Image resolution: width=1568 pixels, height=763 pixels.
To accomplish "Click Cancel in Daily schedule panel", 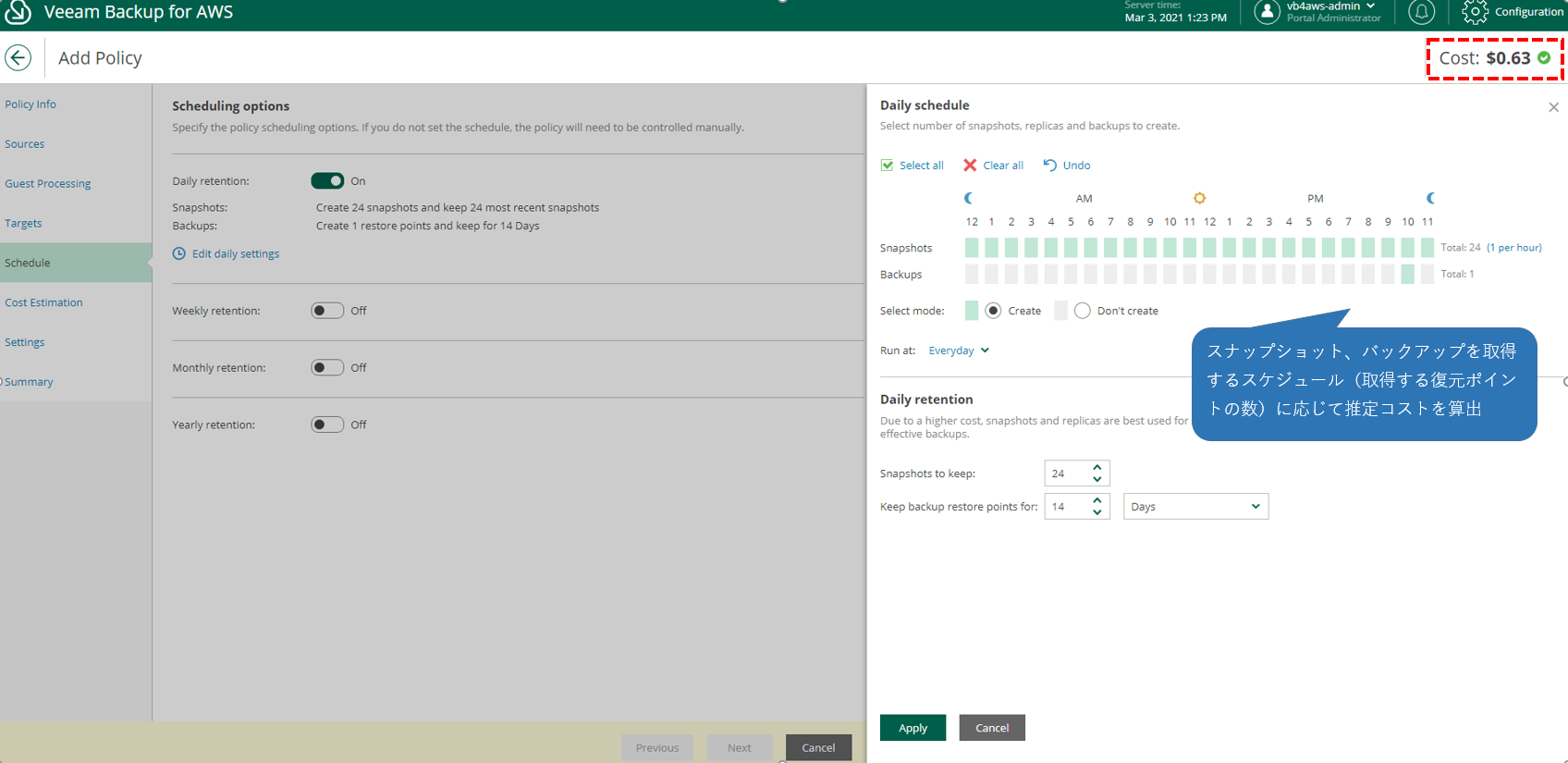I will (992, 728).
